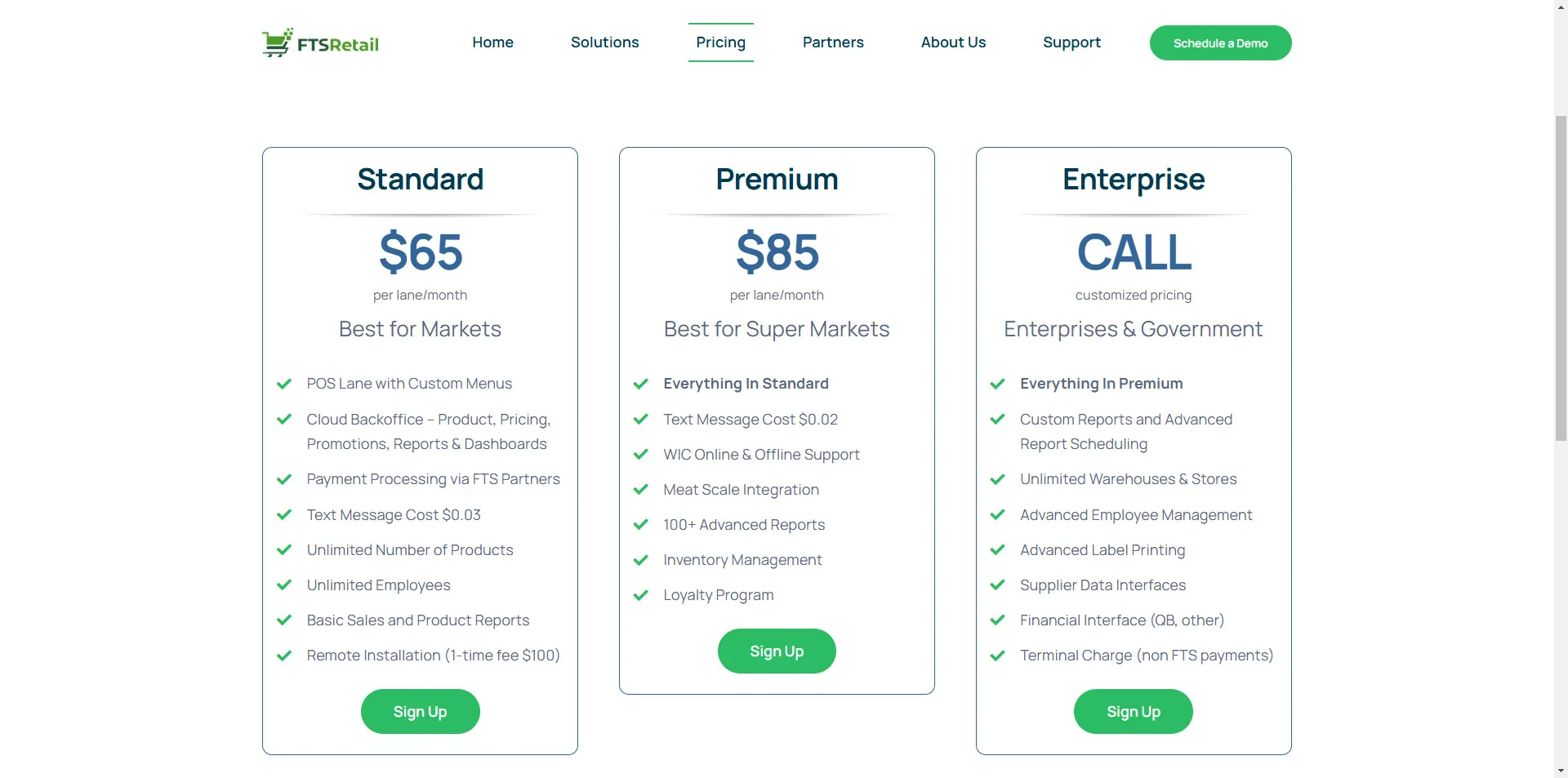Open the Solutions navigation menu

click(604, 42)
